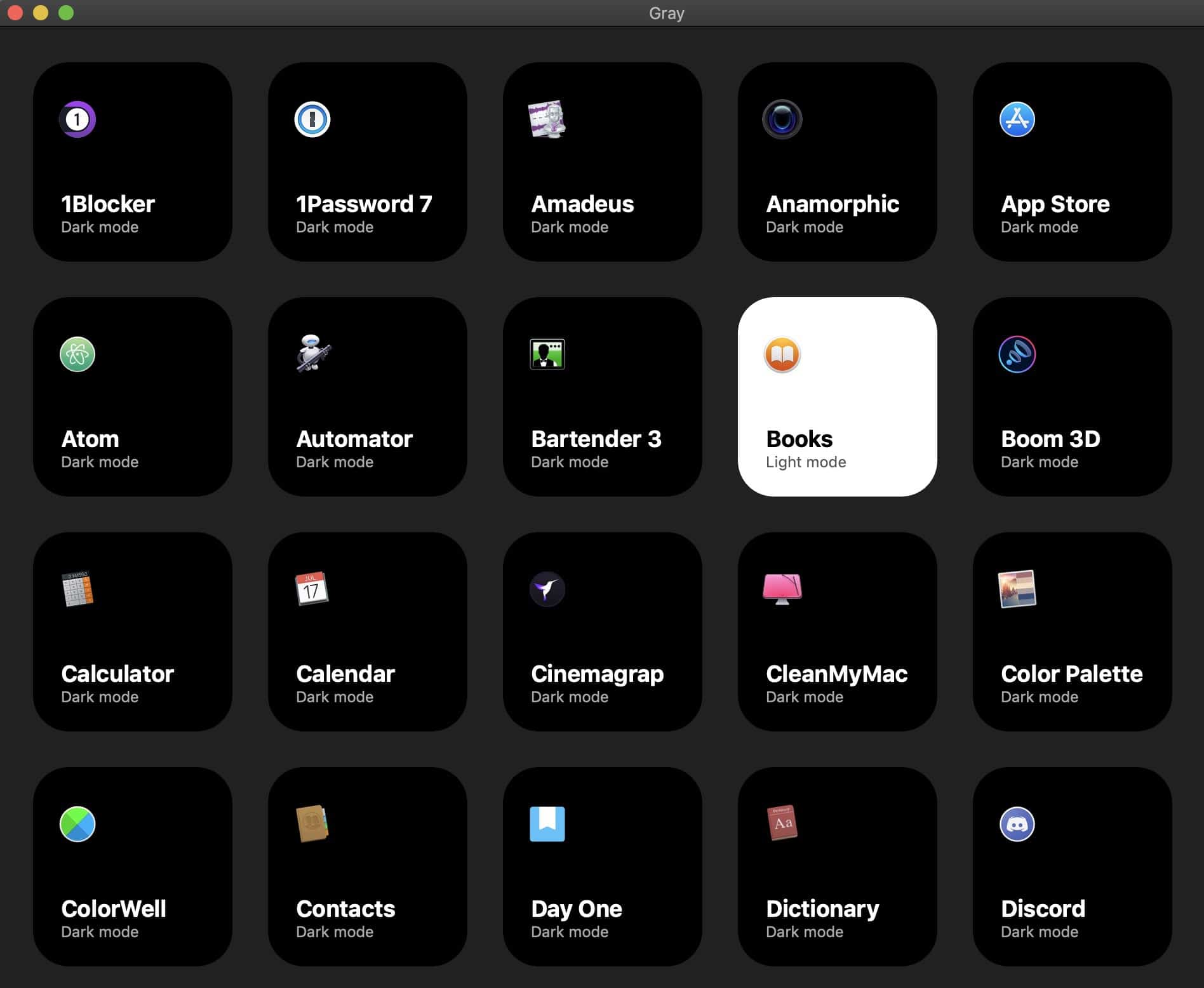Click Dark mode text under Calculator
Image resolution: width=1204 pixels, height=988 pixels.
coord(100,697)
